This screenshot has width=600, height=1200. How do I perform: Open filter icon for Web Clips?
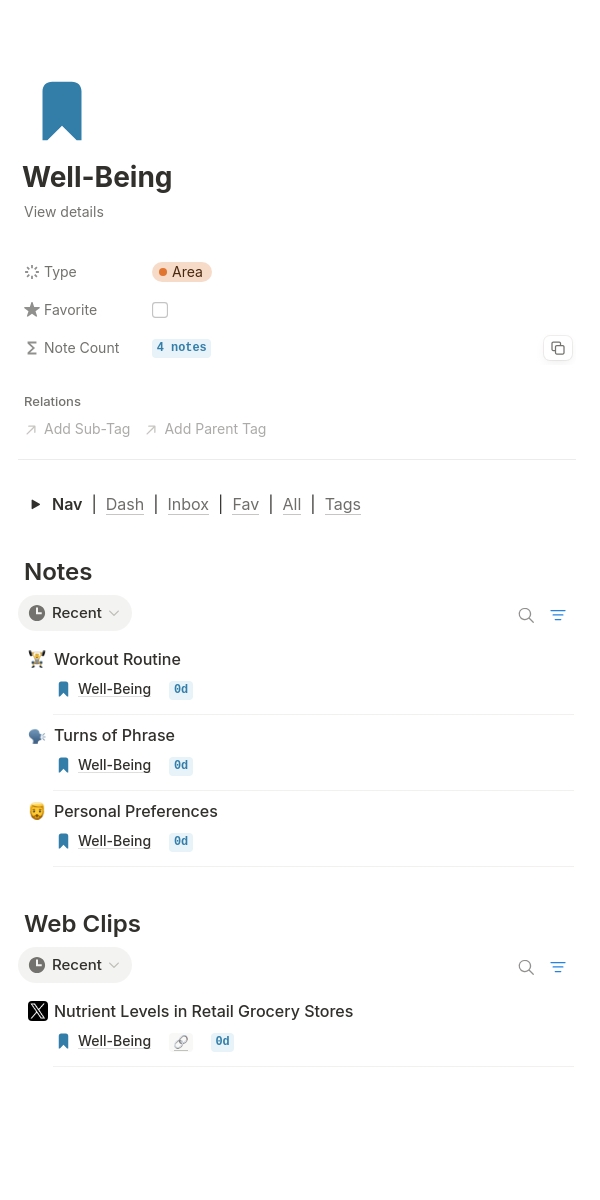(x=558, y=967)
